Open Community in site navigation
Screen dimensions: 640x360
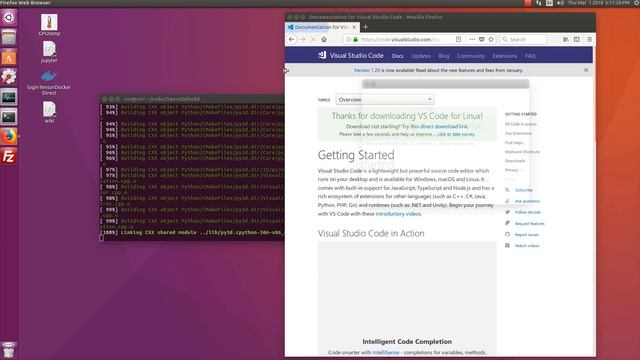coord(470,56)
